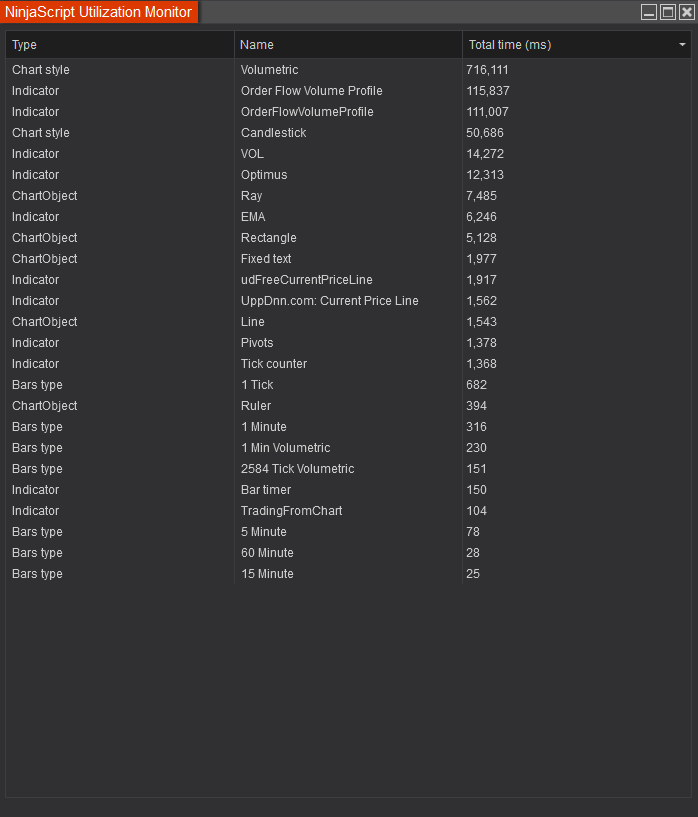Close the NinjaScript Utilization Monitor window
Image resolution: width=698 pixels, height=817 pixels.
click(686, 13)
